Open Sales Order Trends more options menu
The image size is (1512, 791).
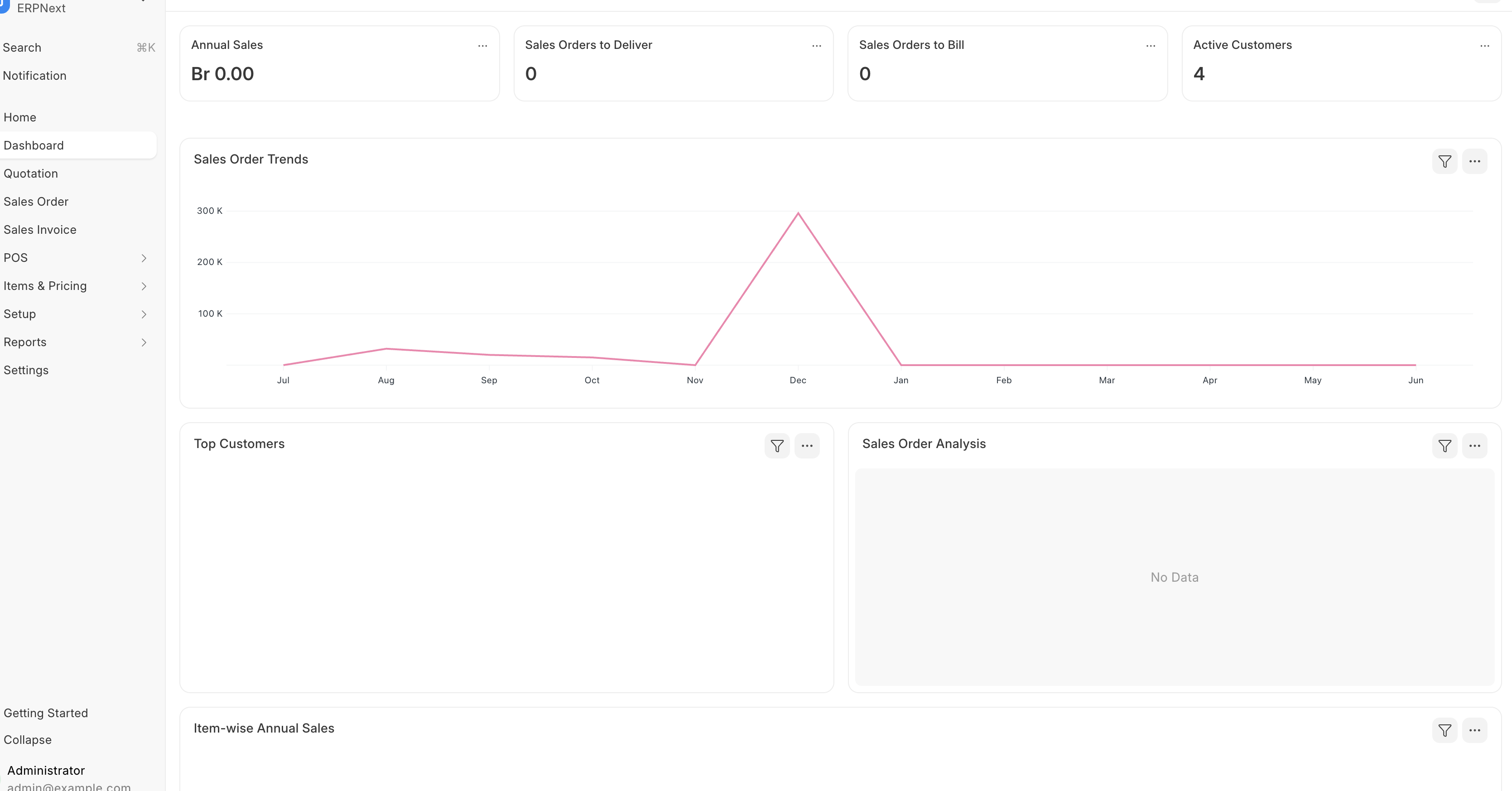1474,161
